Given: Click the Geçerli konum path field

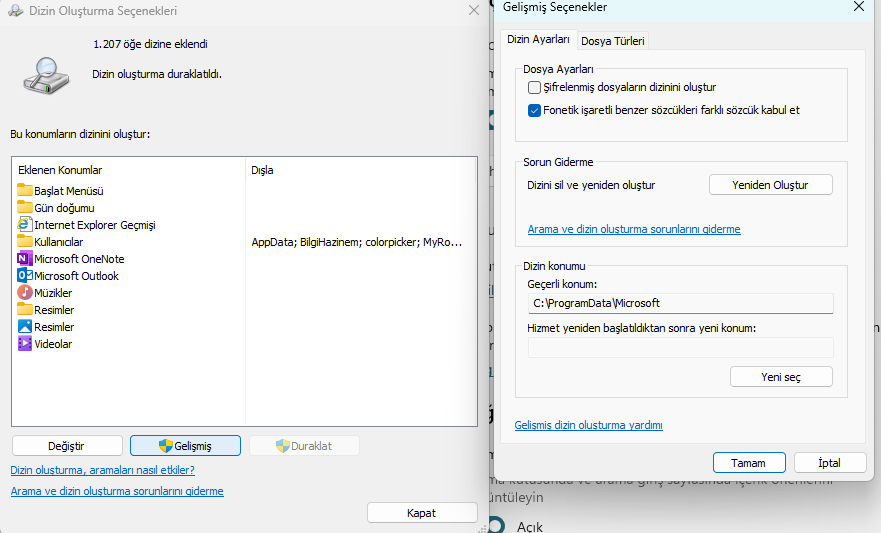Looking at the screenshot, I should point(680,303).
